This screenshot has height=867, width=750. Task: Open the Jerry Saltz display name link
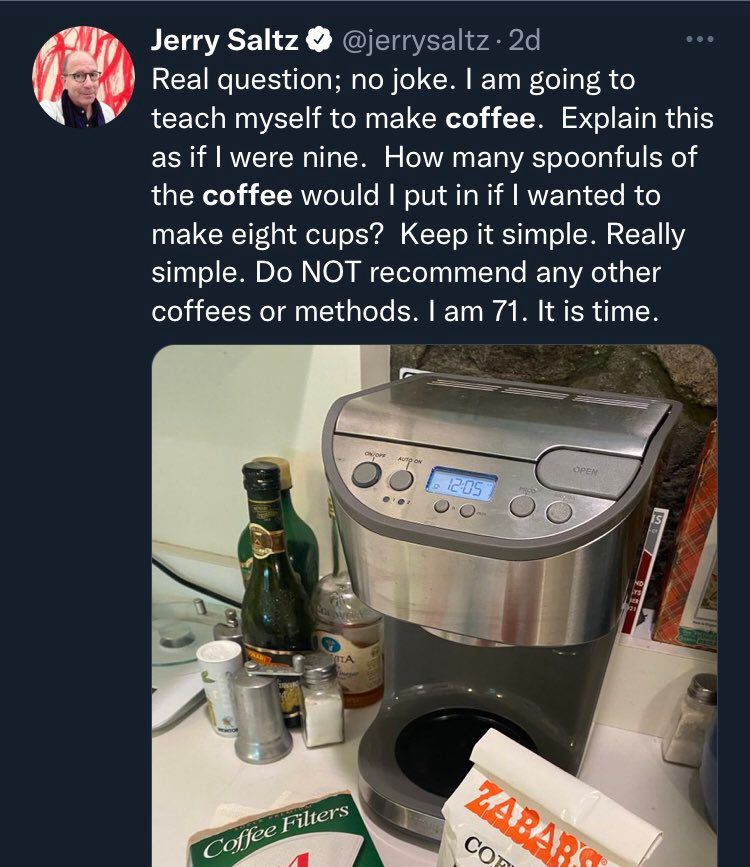[x=225, y=40]
